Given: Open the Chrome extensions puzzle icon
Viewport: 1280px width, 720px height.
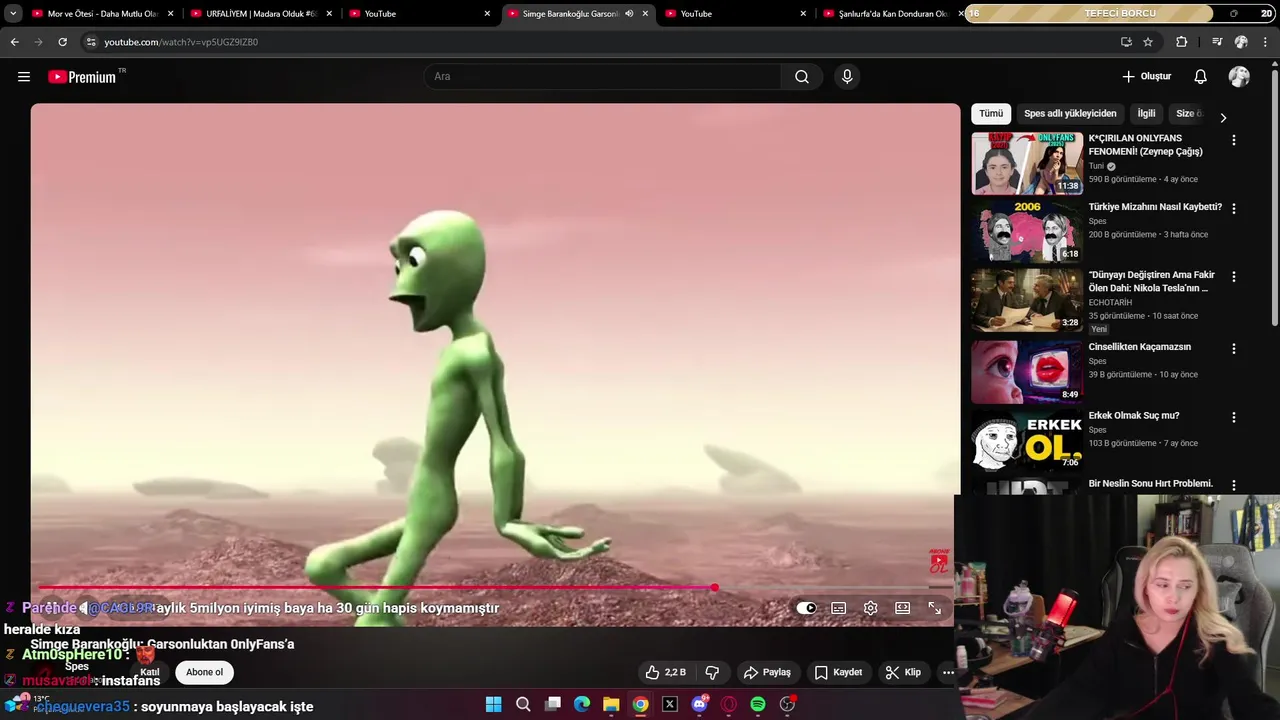Looking at the screenshot, I should (1182, 42).
